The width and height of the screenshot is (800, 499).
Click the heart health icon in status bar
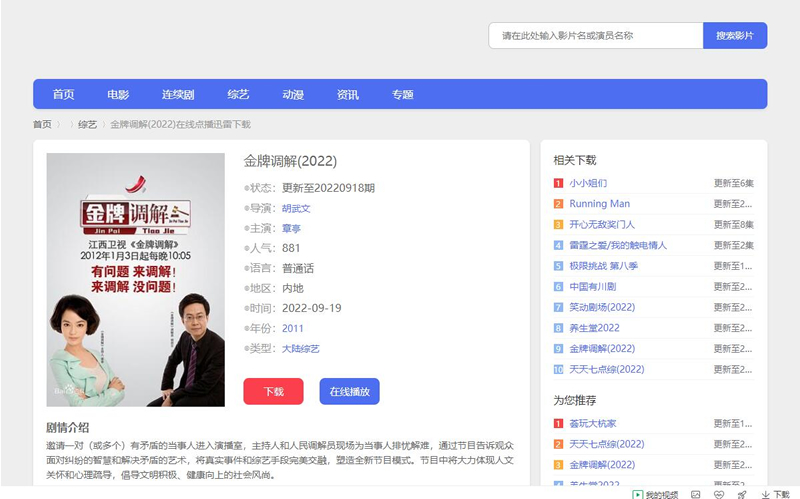pyautogui.click(x=720, y=494)
